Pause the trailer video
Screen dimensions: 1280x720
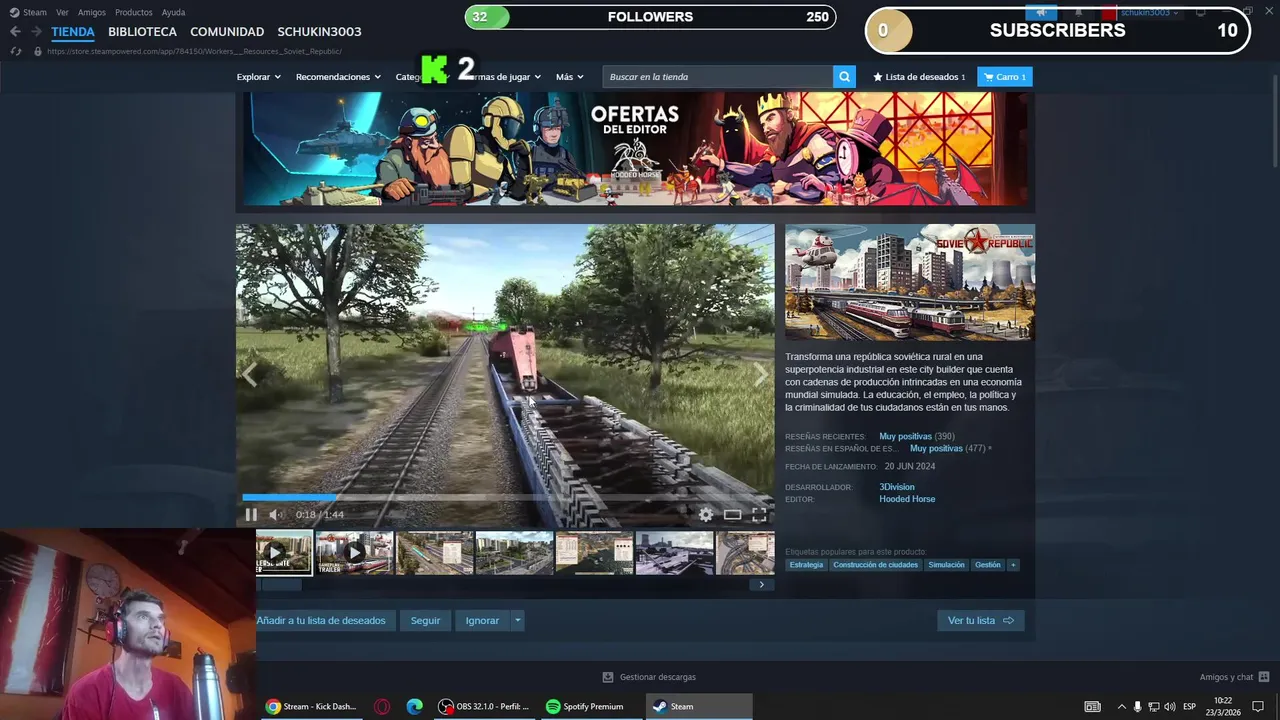pyautogui.click(x=251, y=515)
